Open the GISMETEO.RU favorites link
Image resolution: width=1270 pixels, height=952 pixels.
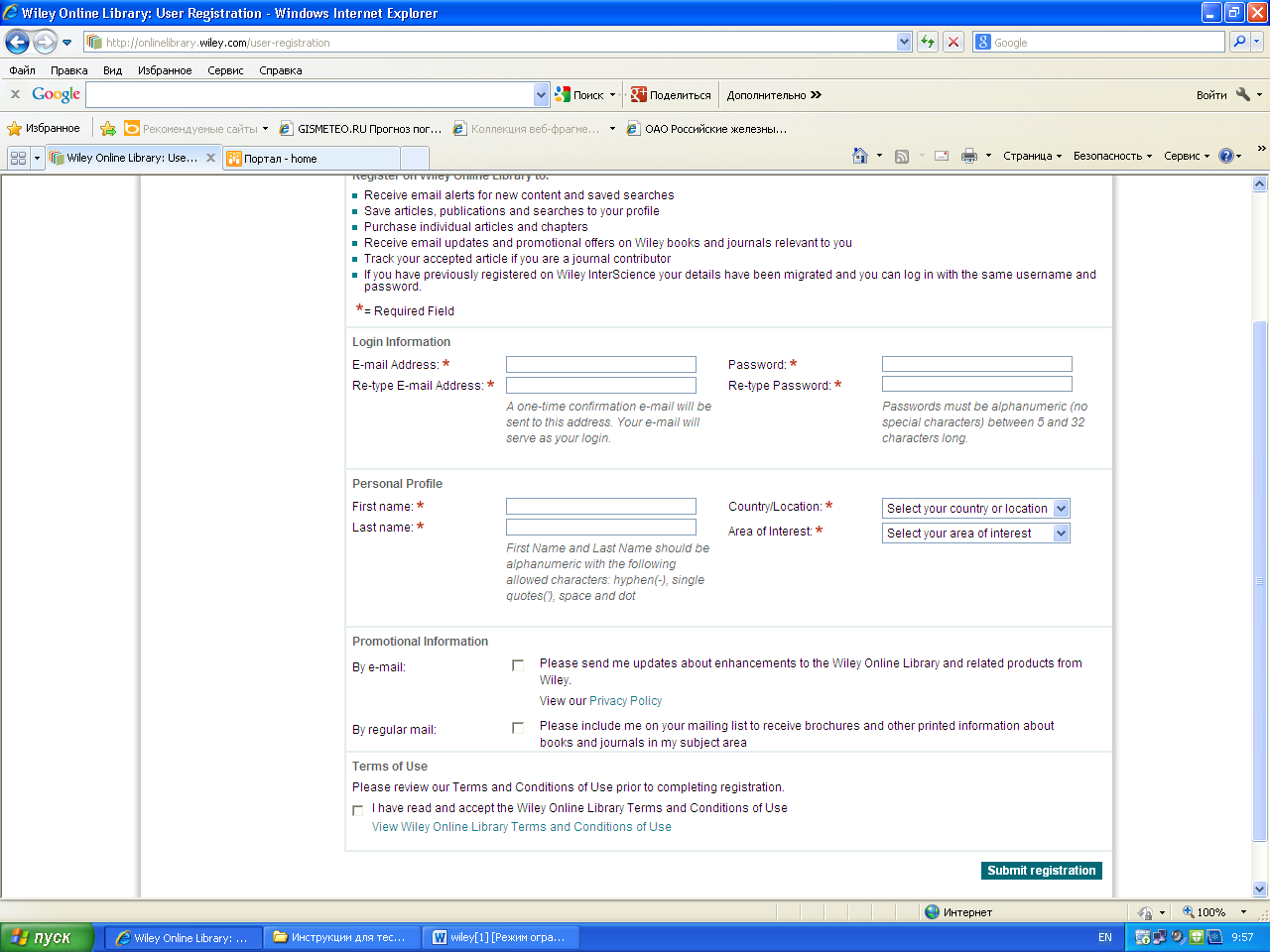pyautogui.click(x=361, y=128)
